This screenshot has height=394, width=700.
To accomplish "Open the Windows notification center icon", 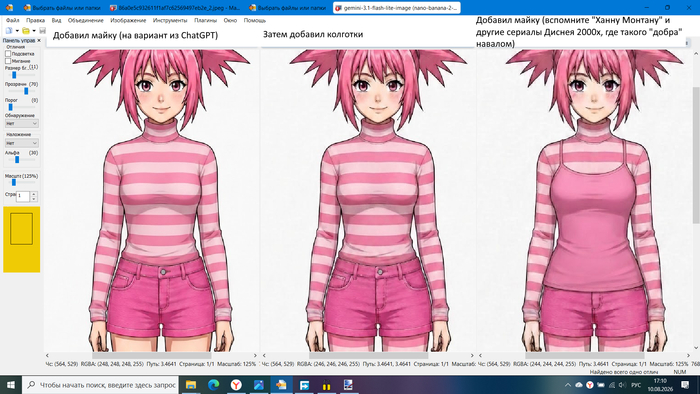I will (685, 385).
